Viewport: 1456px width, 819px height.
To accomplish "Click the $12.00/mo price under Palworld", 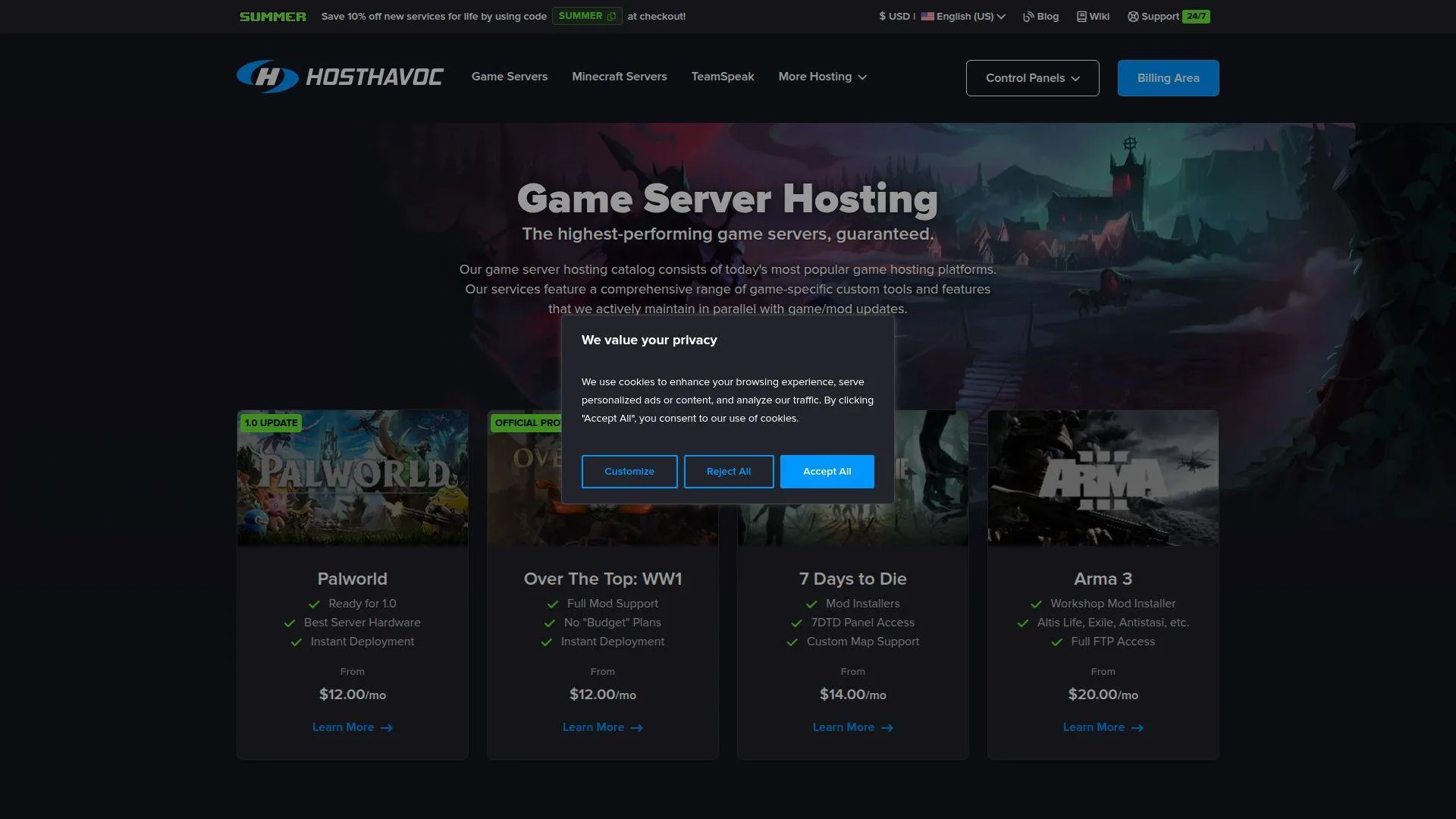I will coord(353,695).
